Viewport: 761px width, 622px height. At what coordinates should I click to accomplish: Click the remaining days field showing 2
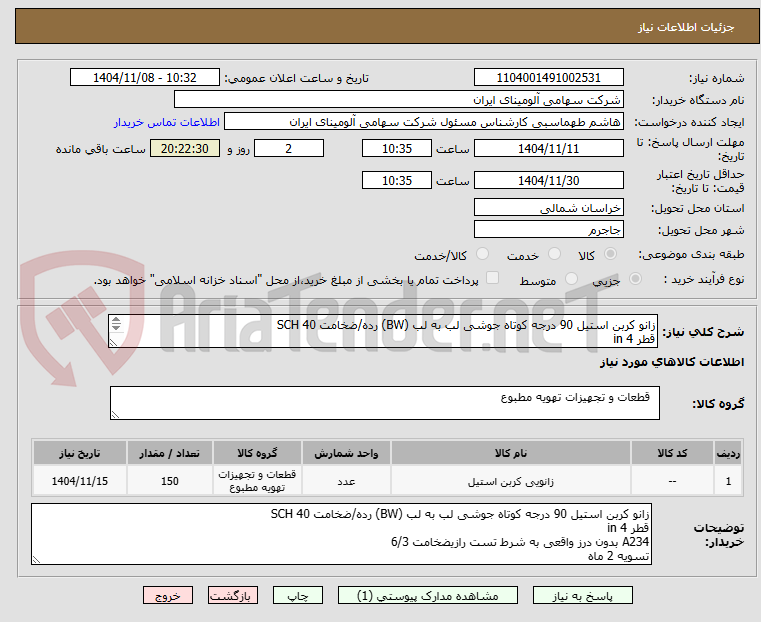289,148
